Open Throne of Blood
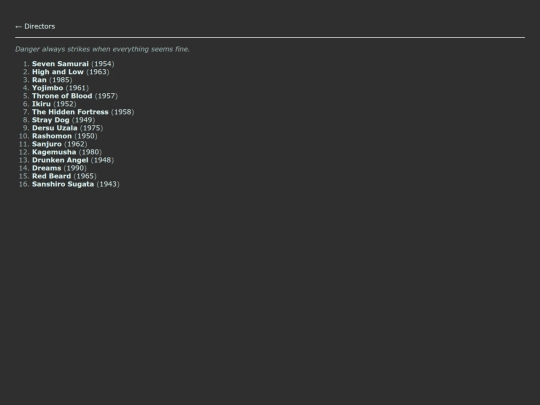This screenshot has width=540, height=405. click(x=62, y=96)
